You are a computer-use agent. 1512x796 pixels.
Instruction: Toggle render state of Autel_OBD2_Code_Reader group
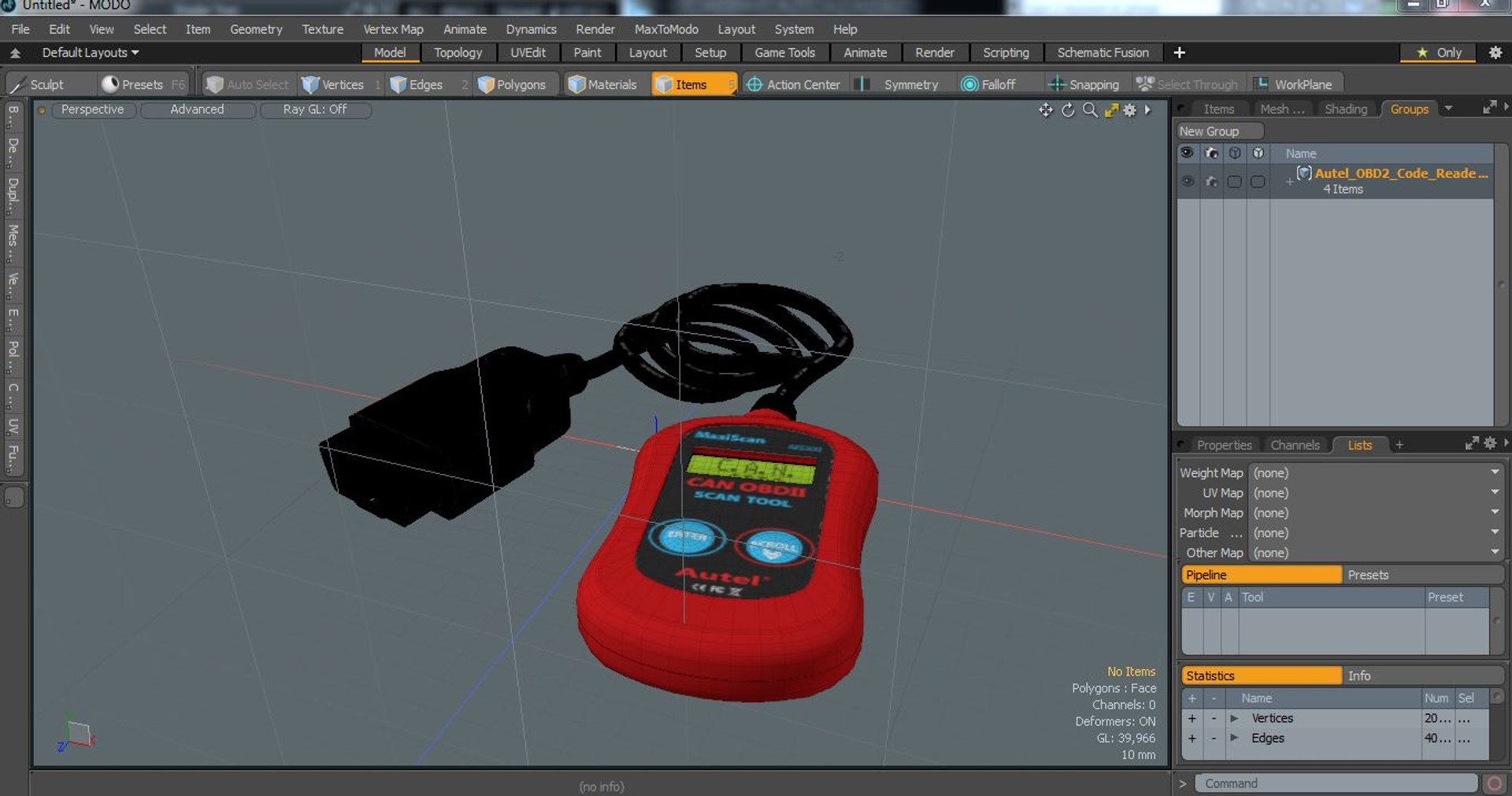pyautogui.click(x=1211, y=182)
